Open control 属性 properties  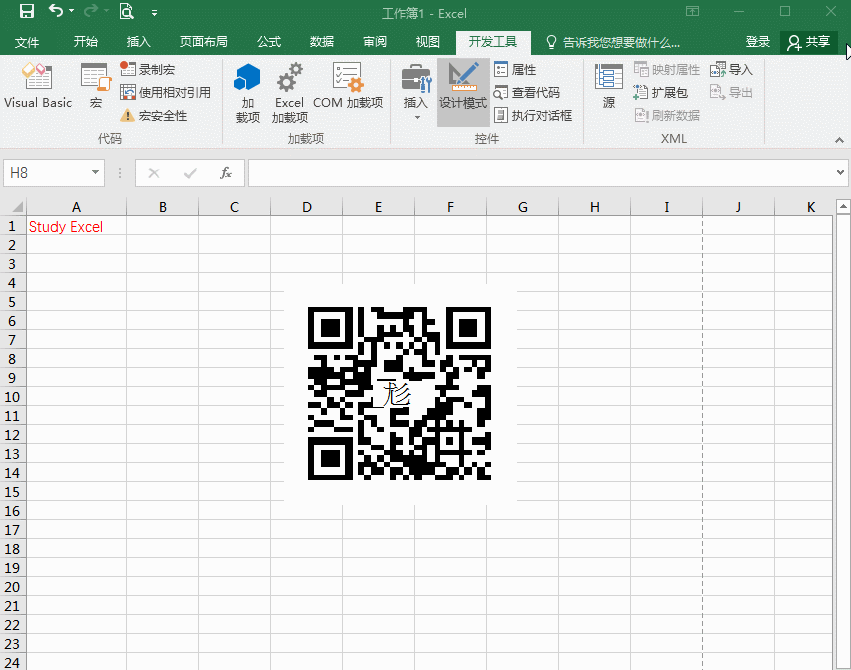tap(515, 69)
